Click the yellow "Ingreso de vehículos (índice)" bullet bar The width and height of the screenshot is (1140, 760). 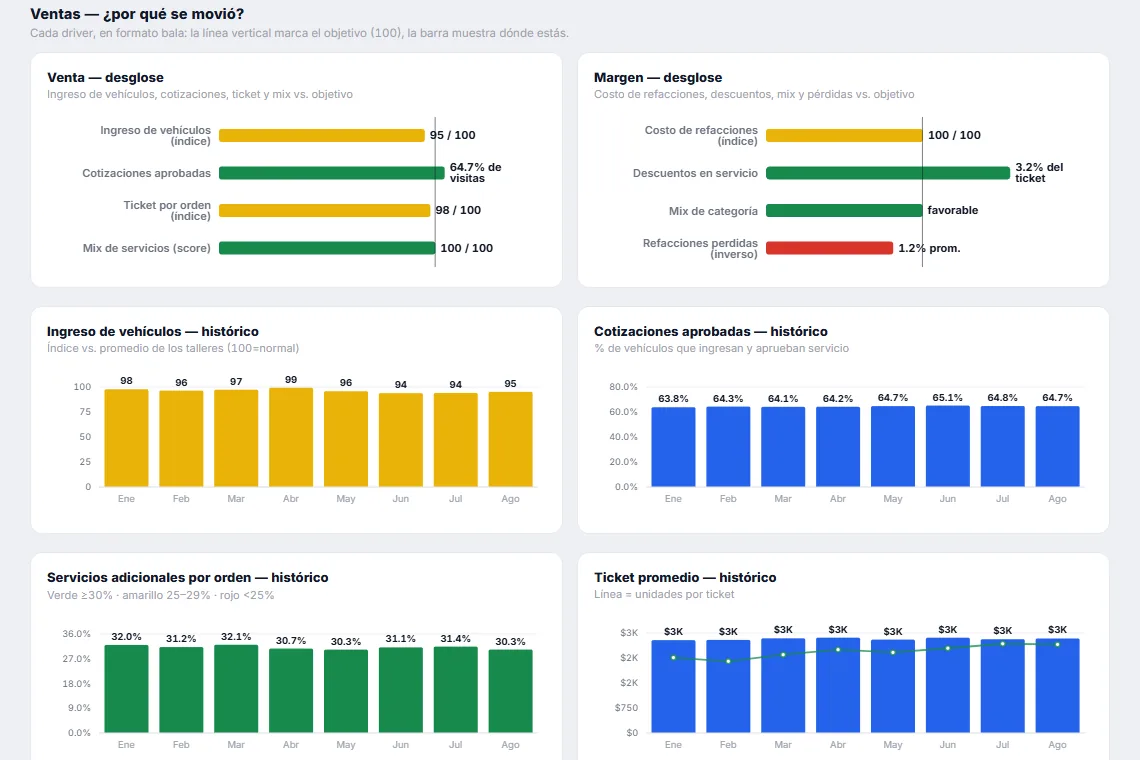click(x=321, y=135)
